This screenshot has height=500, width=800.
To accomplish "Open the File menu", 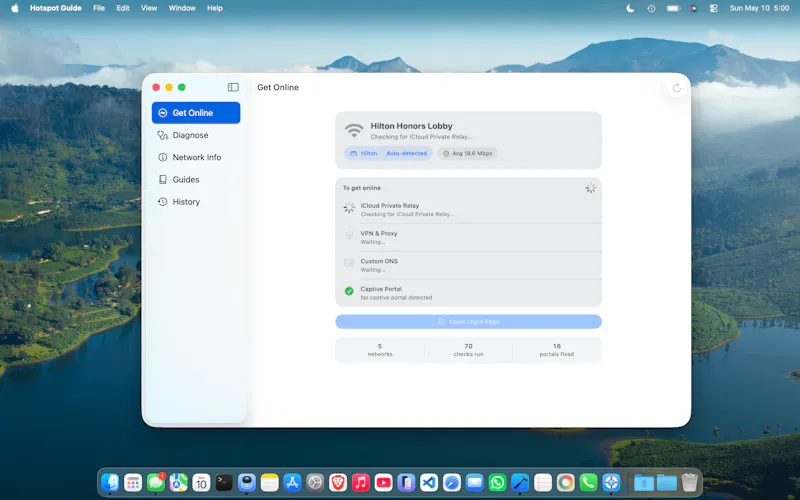I will point(99,8).
